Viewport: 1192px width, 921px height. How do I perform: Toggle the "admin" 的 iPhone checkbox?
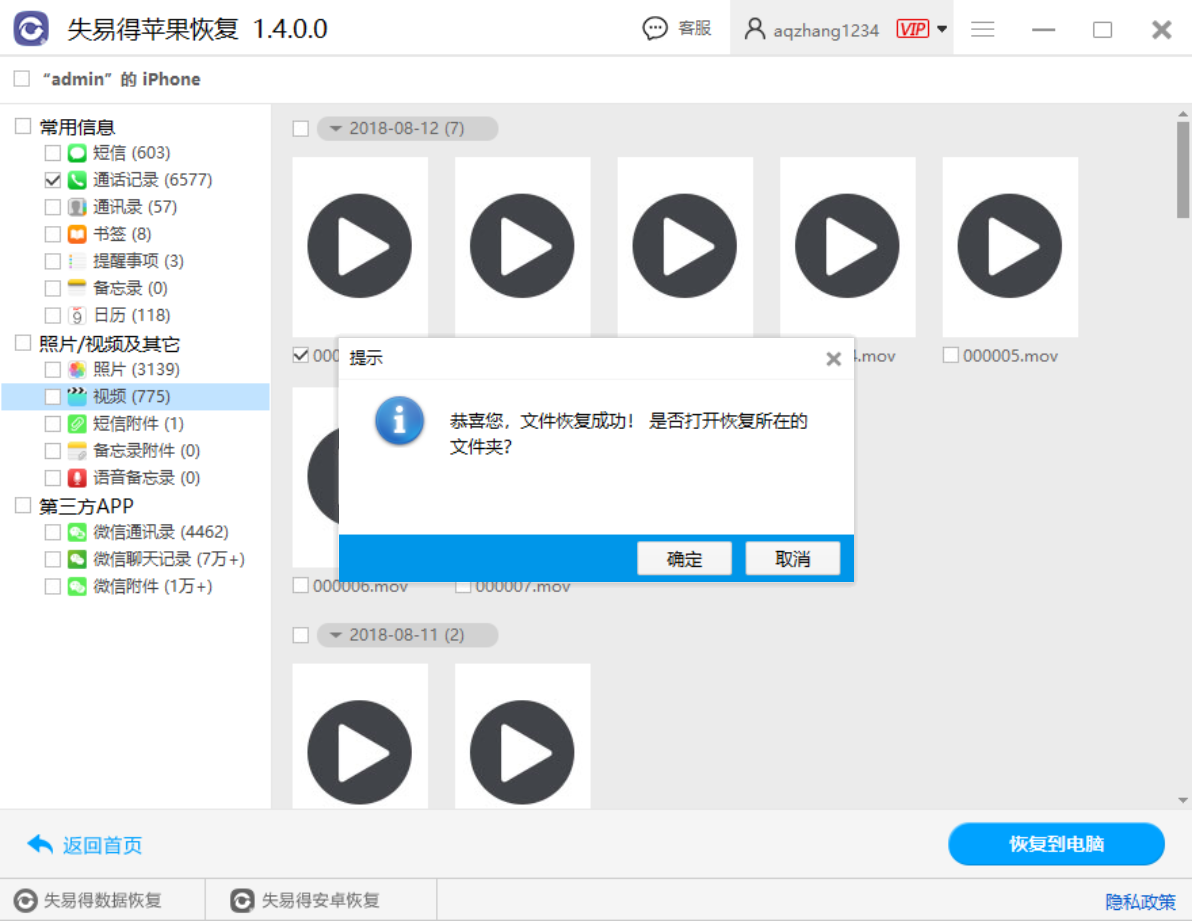(x=22, y=79)
